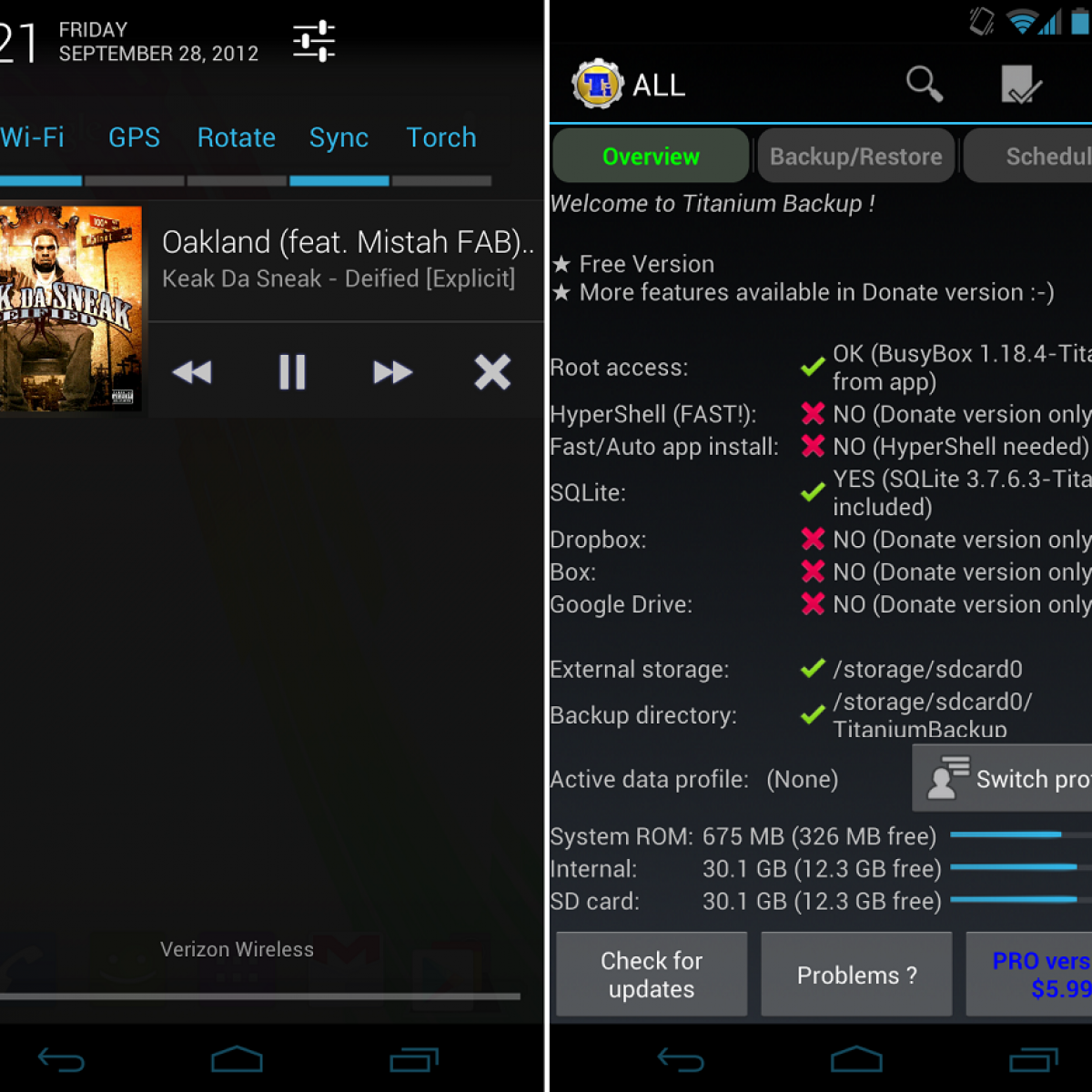This screenshot has height=1092, width=1092.
Task: Open batch actions checkmark icon
Action: (x=1021, y=86)
